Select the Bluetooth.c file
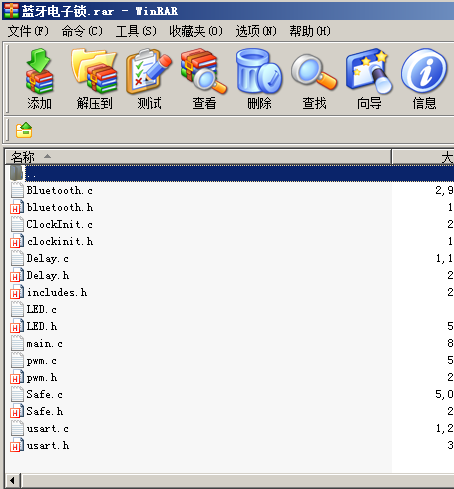454x489 pixels. point(59,190)
